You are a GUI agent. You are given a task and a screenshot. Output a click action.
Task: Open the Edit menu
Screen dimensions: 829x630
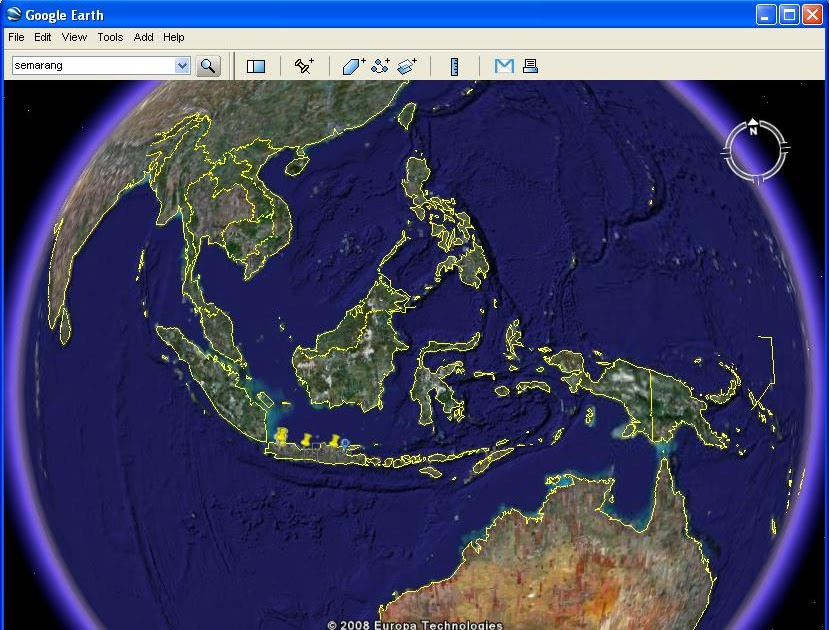(x=42, y=37)
